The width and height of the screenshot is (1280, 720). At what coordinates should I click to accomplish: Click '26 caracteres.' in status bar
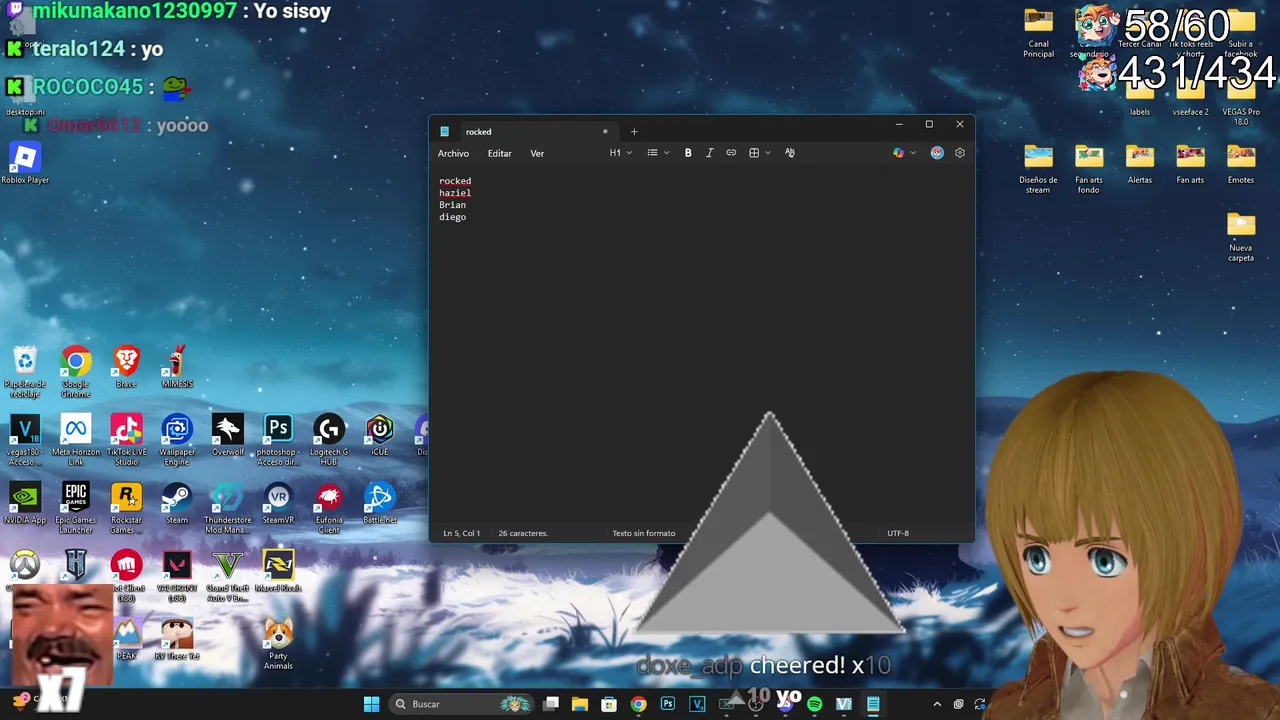(x=523, y=533)
